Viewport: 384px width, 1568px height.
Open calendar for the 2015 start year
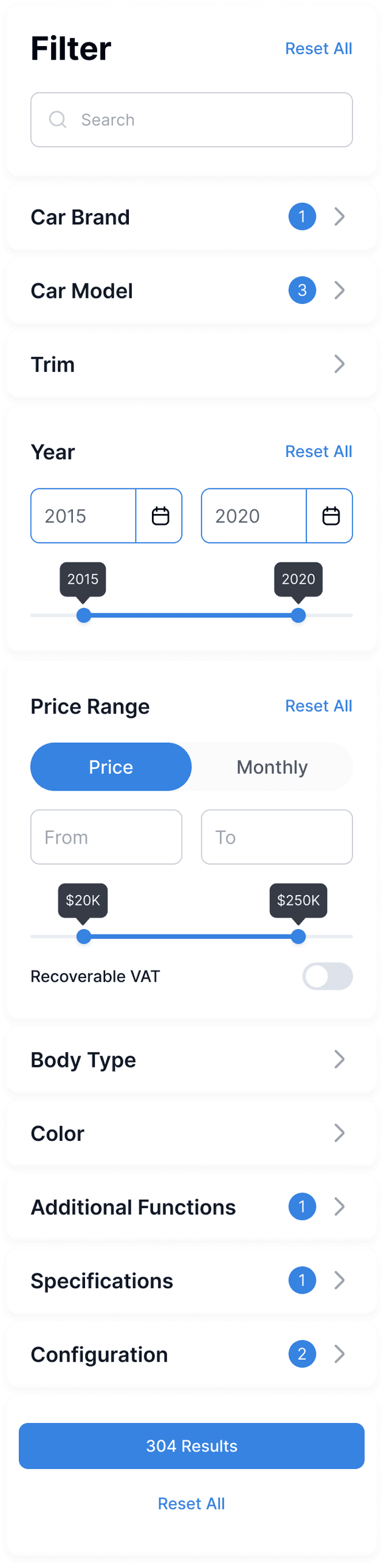pyautogui.click(x=160, y=516)
